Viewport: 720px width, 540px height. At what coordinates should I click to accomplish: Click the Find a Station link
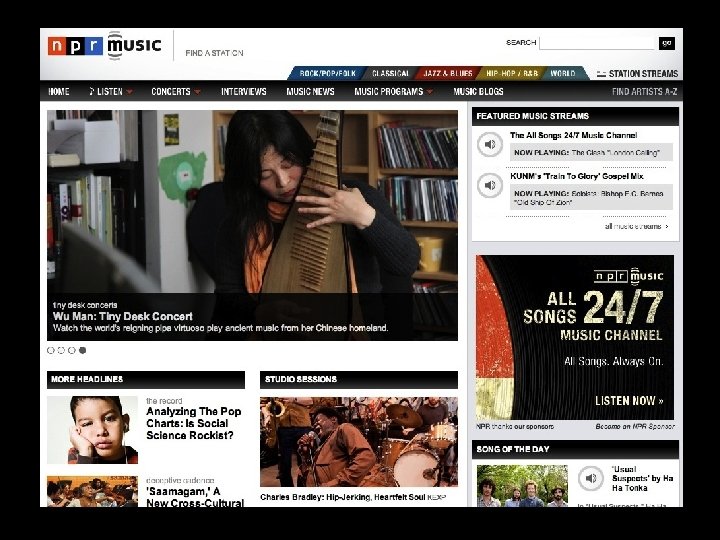point(214,53)
